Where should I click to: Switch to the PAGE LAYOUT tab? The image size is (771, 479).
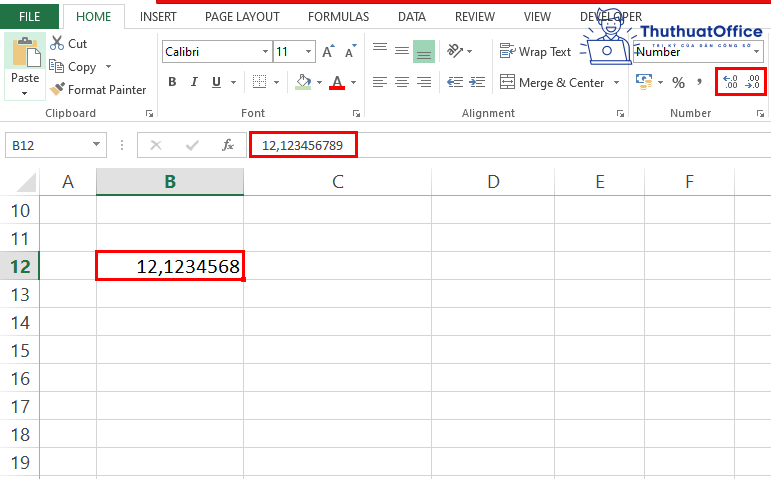pyautogui.click(x=242, y=17)
